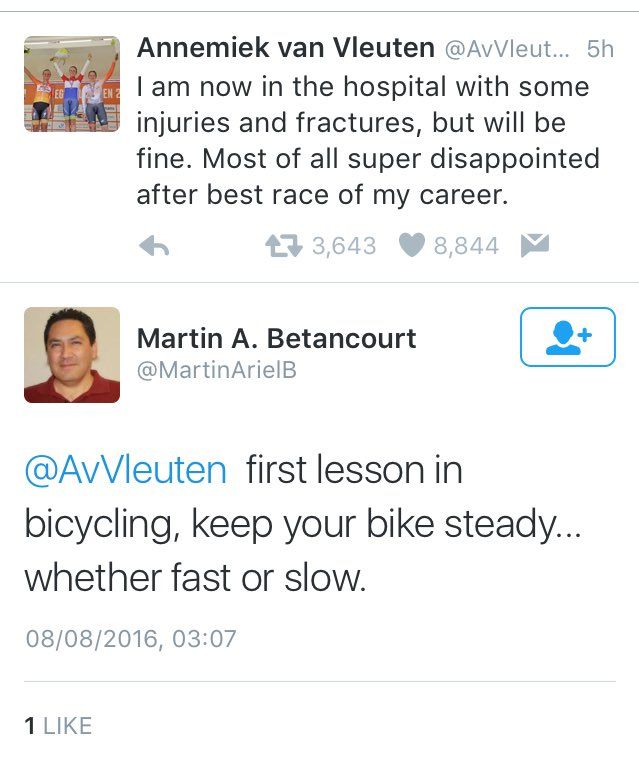Open Martin A. Betancourt's profile picture
The image size is (639, 758).
tap(71, 354)
